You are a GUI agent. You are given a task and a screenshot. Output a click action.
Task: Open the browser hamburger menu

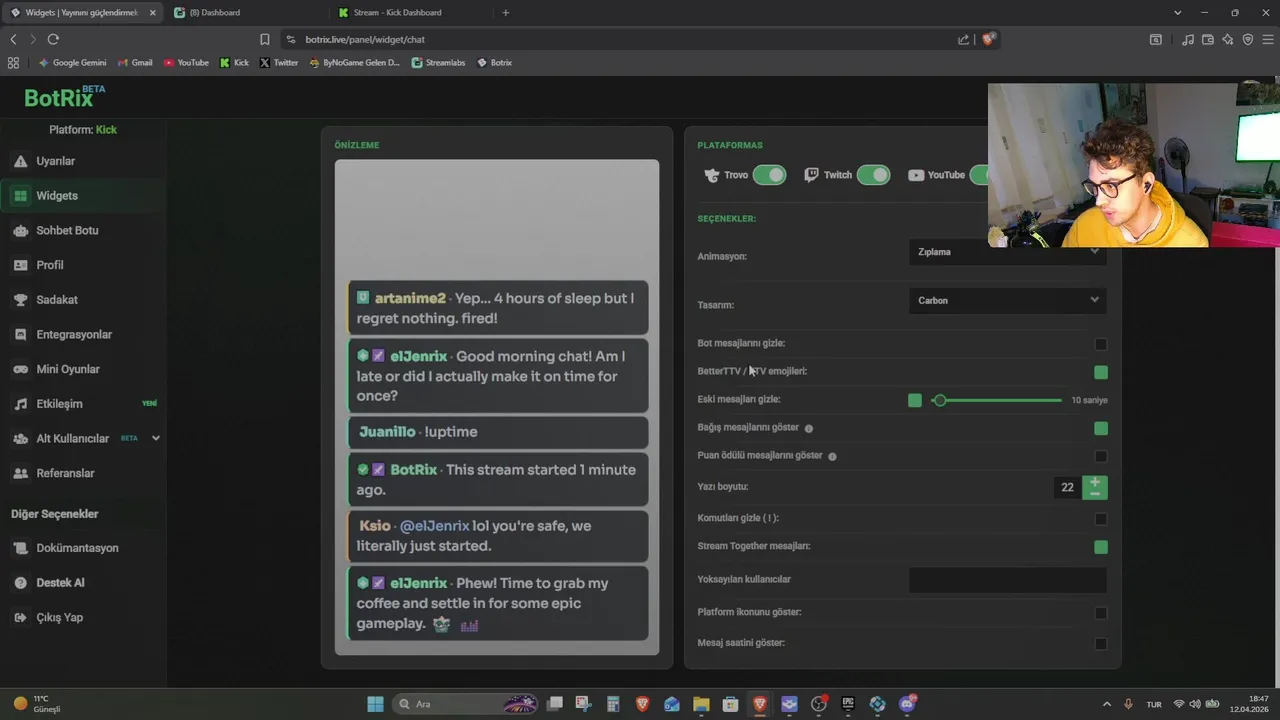coord(1267,39)
